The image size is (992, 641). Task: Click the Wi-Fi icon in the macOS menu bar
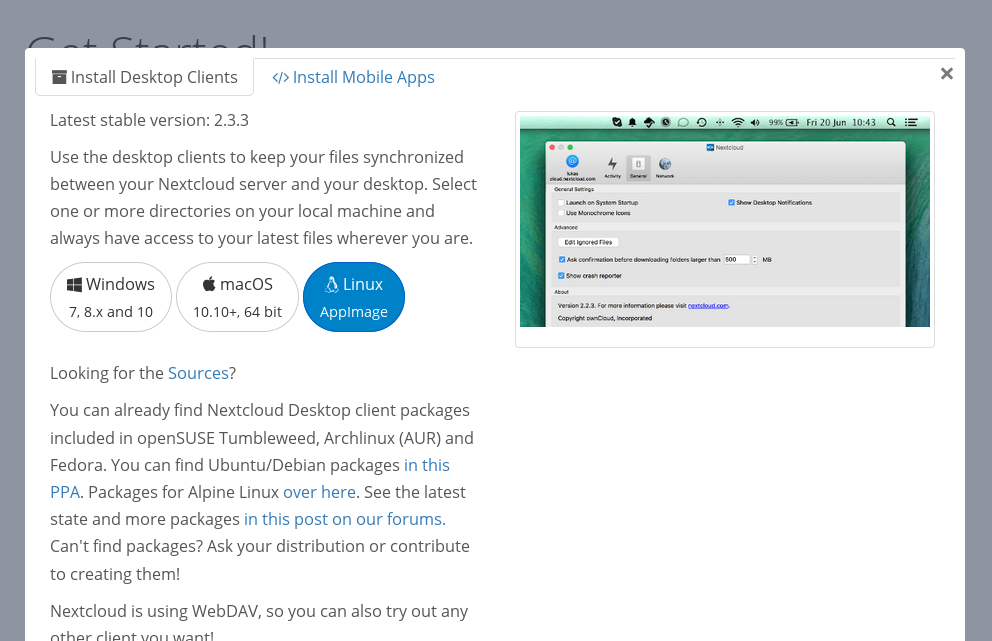coord(738,122)
